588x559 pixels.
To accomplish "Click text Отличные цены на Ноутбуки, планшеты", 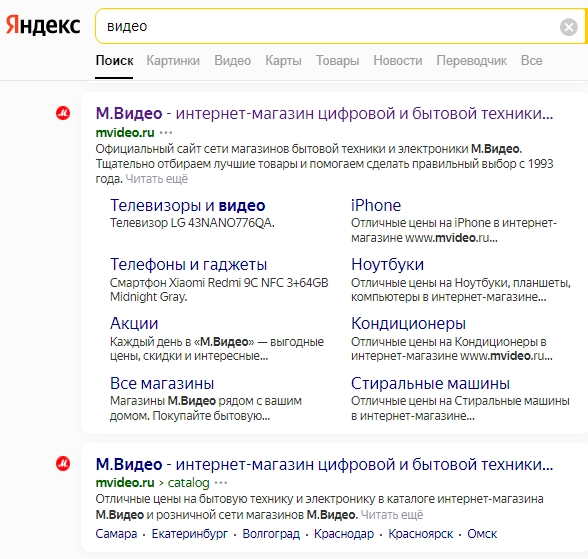I will 460,282.
